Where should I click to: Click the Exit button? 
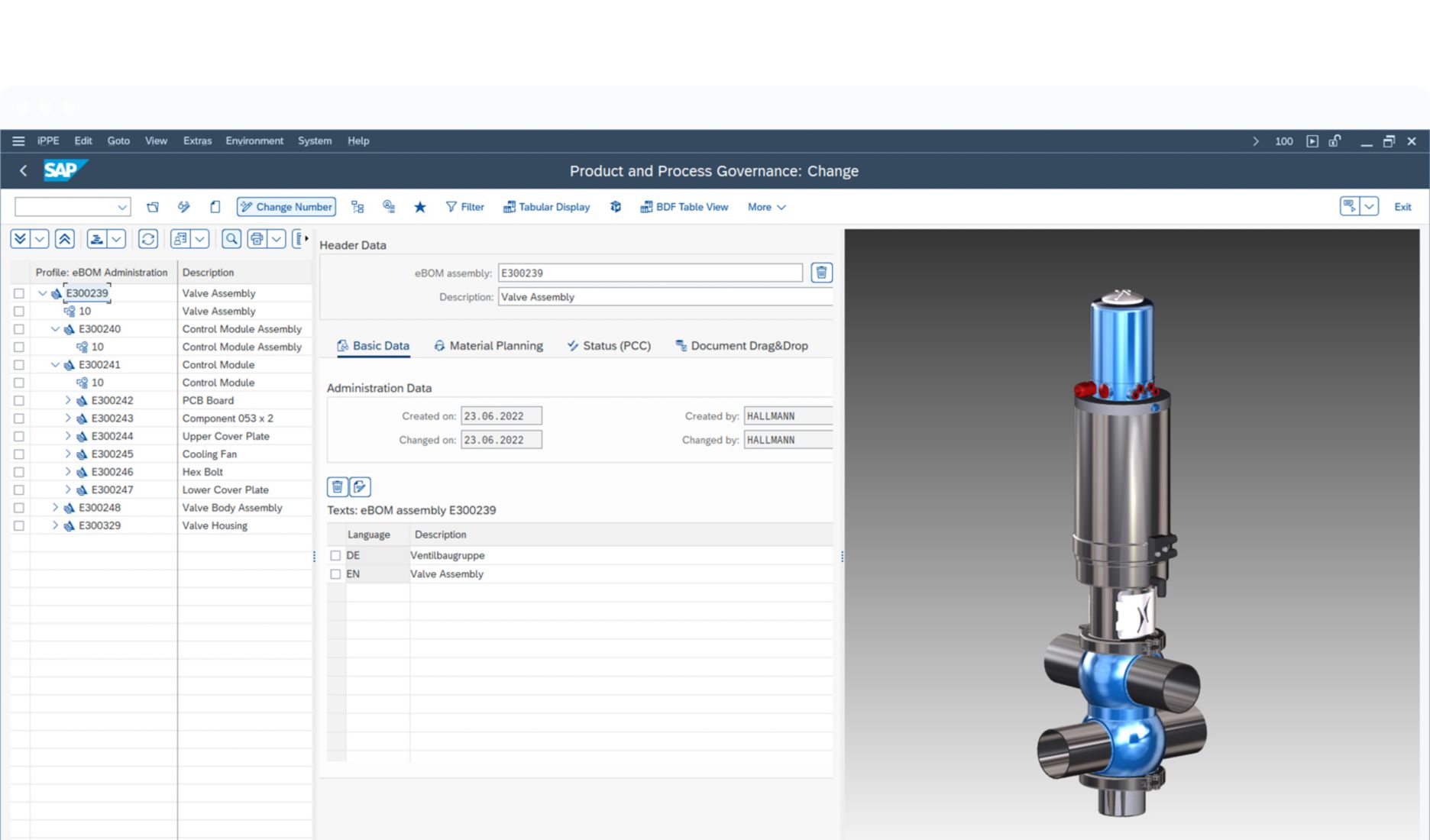pyautogui.click(x=1402, y=207)
